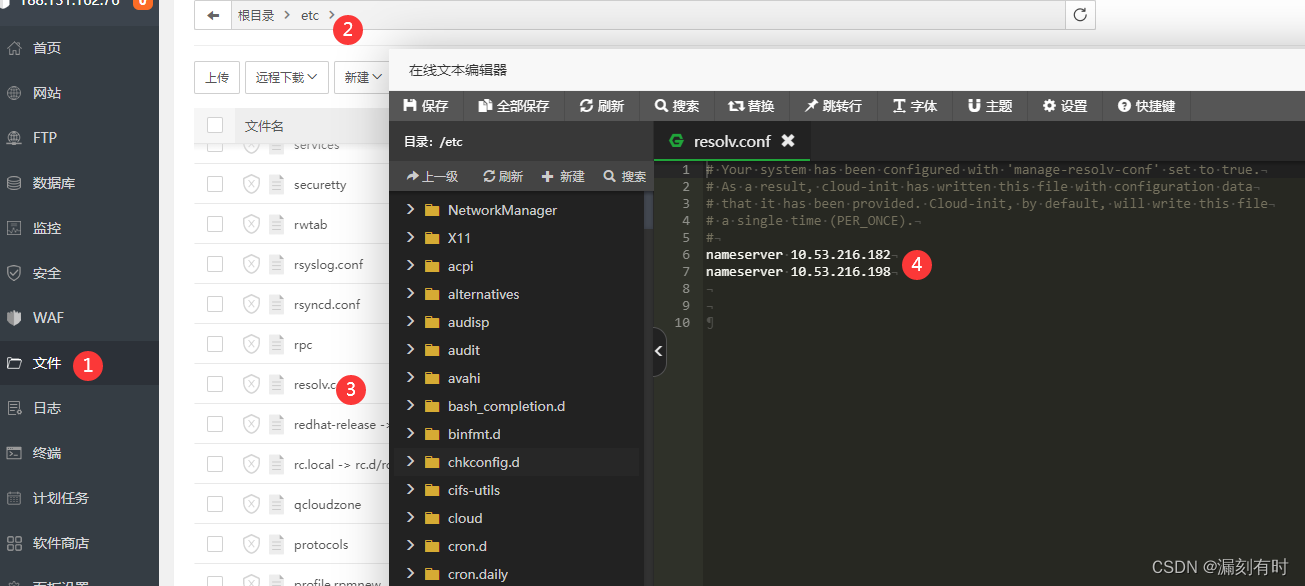1305x586 pixels.
Task: Click 刷新 refresh in editor toolbar
Action: (601, 105)
